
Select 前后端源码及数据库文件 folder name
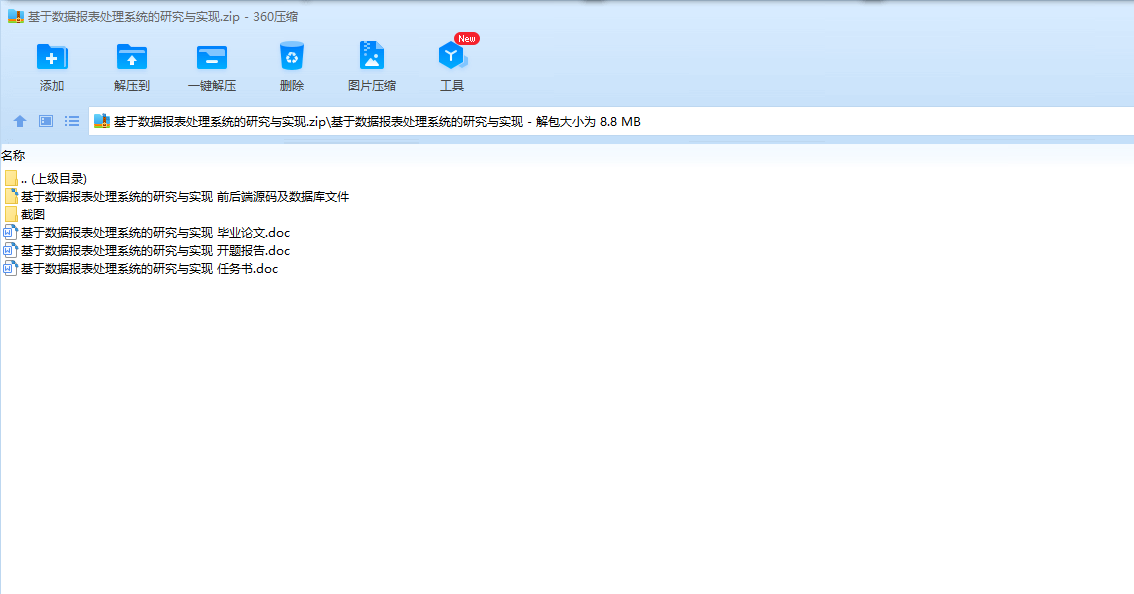[x=185, y=197]
